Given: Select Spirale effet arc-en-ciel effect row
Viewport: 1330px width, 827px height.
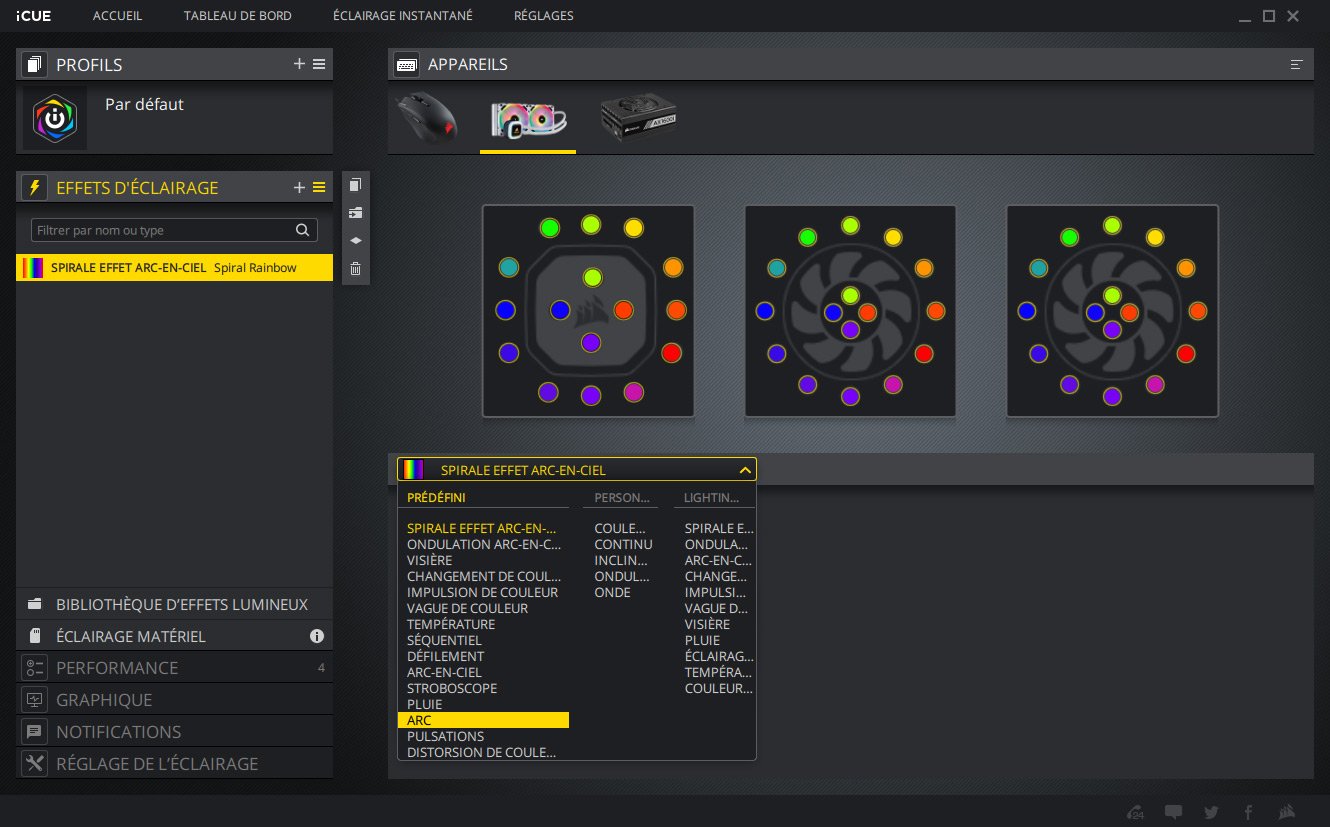Looking at the screenshot, I should point(174,267).
